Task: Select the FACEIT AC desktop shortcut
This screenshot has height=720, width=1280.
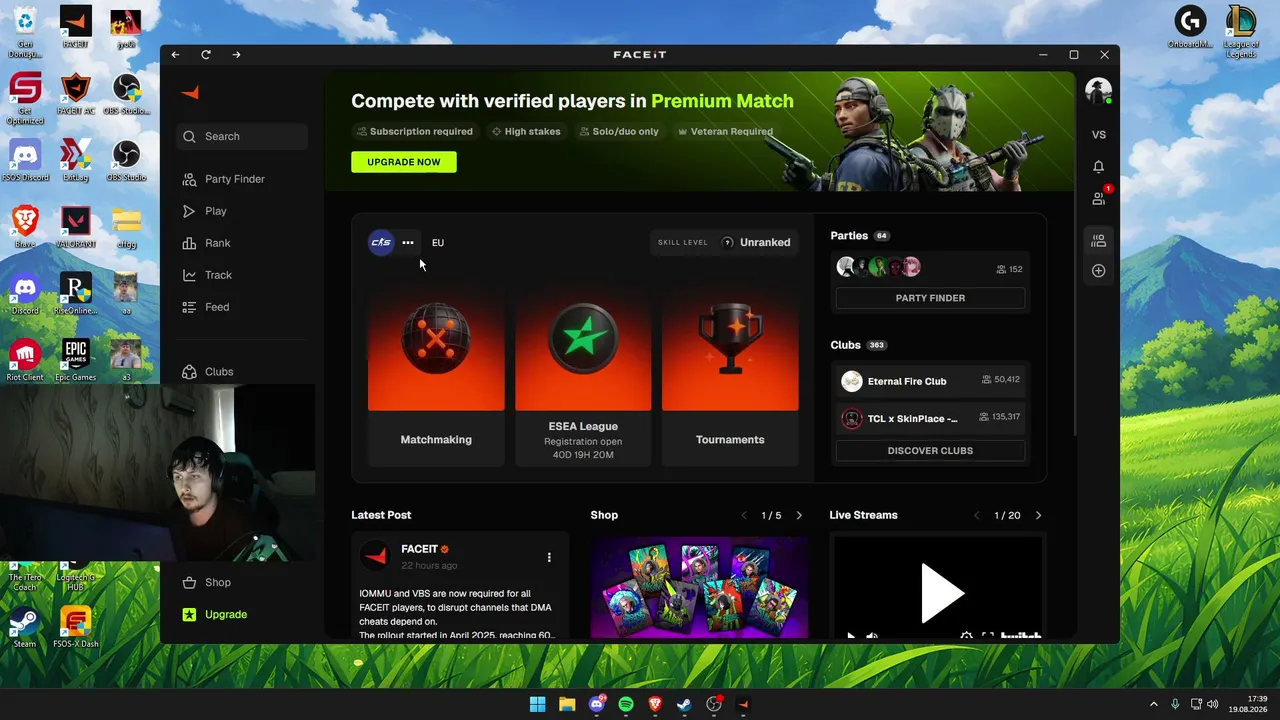Action: pyautogui.click(x=75, y=94)
